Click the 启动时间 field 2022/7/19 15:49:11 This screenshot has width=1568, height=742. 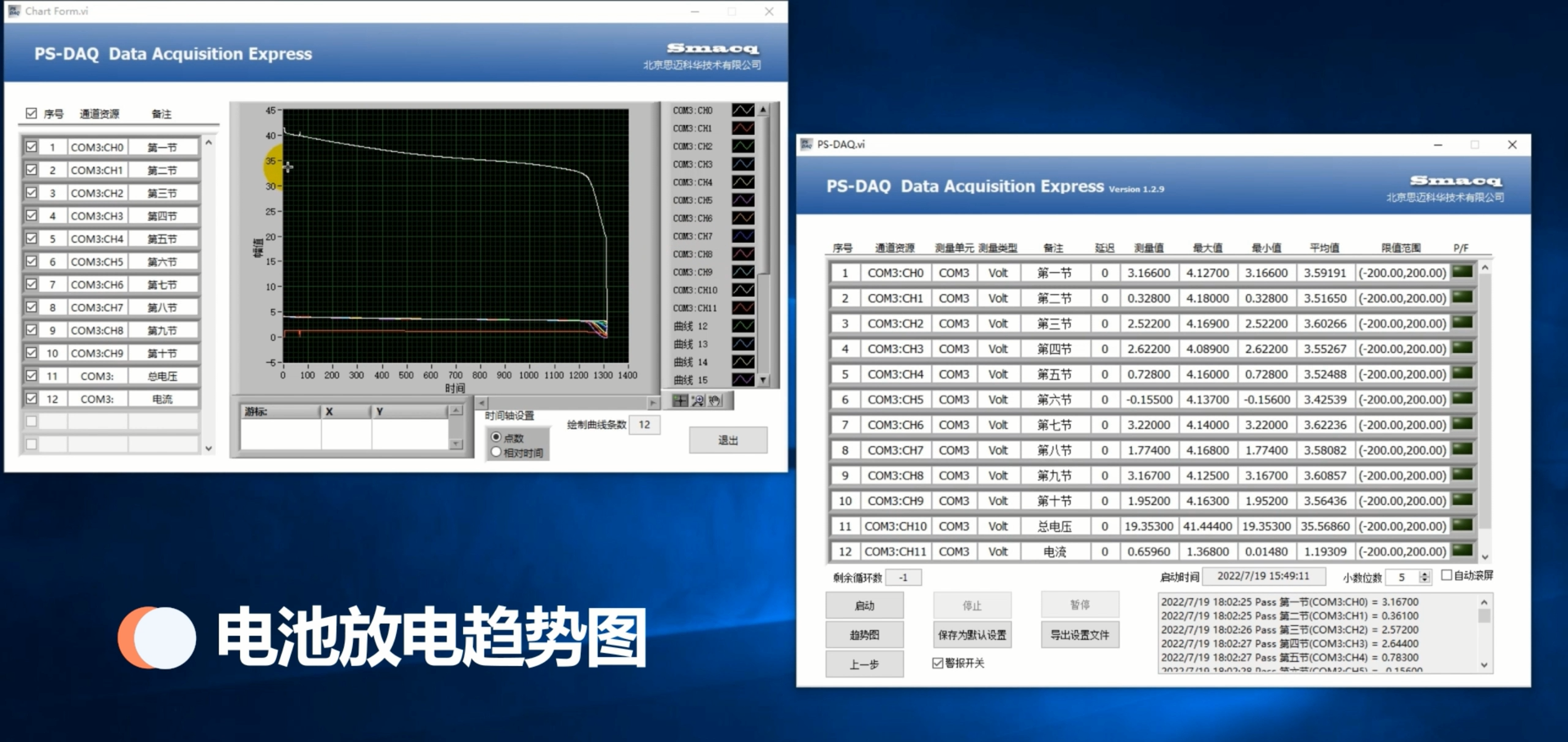point(1263,576)
